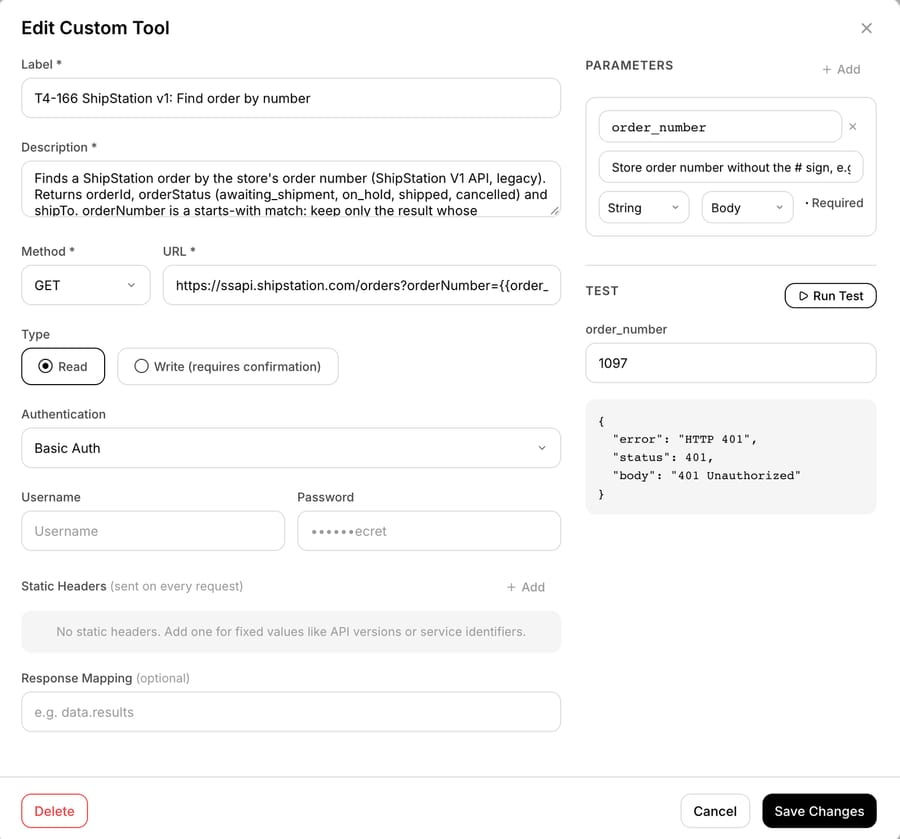Close the Edit Custom Tool dialog
Image resolution: width=900 pixels, height=839 pixels.
[x=866, y=28]
